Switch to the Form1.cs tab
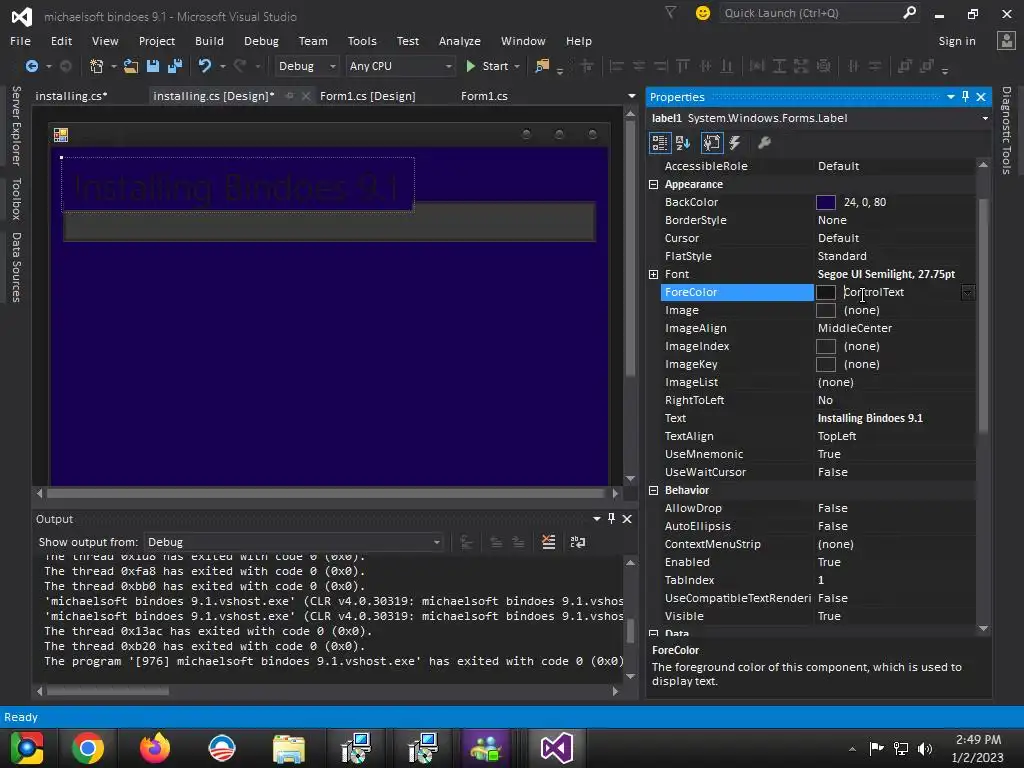Screen dimensions: 1024x768 pos(484,96)
